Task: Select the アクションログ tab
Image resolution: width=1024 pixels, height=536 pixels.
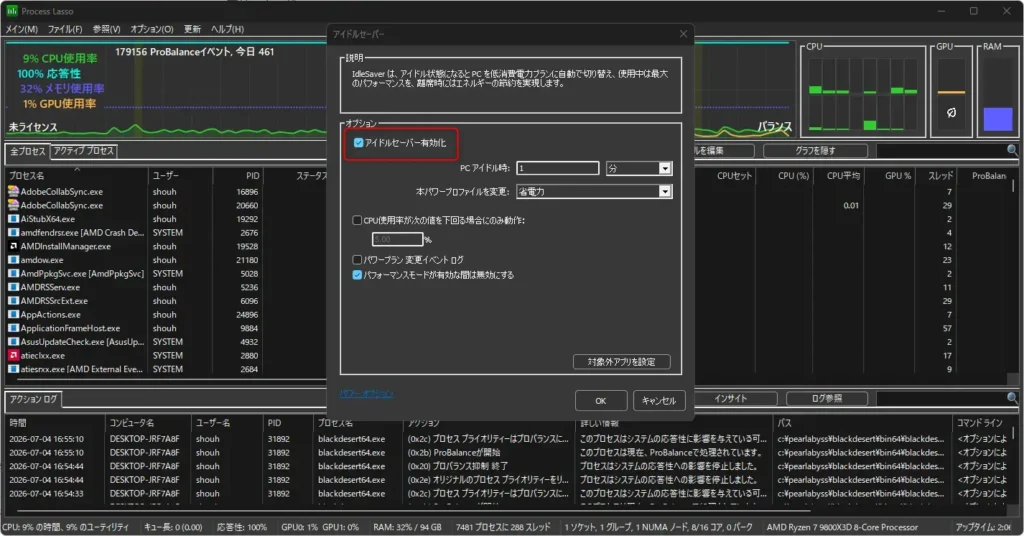Action: tap(33, 399)
